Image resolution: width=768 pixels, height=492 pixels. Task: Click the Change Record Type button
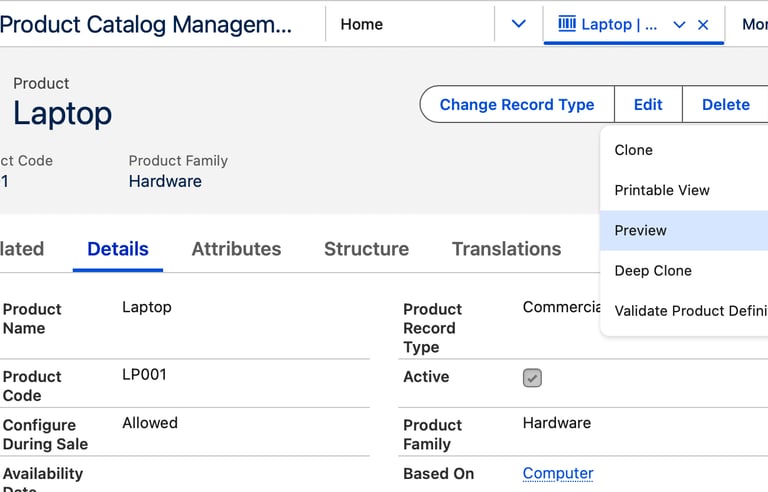coord(516,104)
